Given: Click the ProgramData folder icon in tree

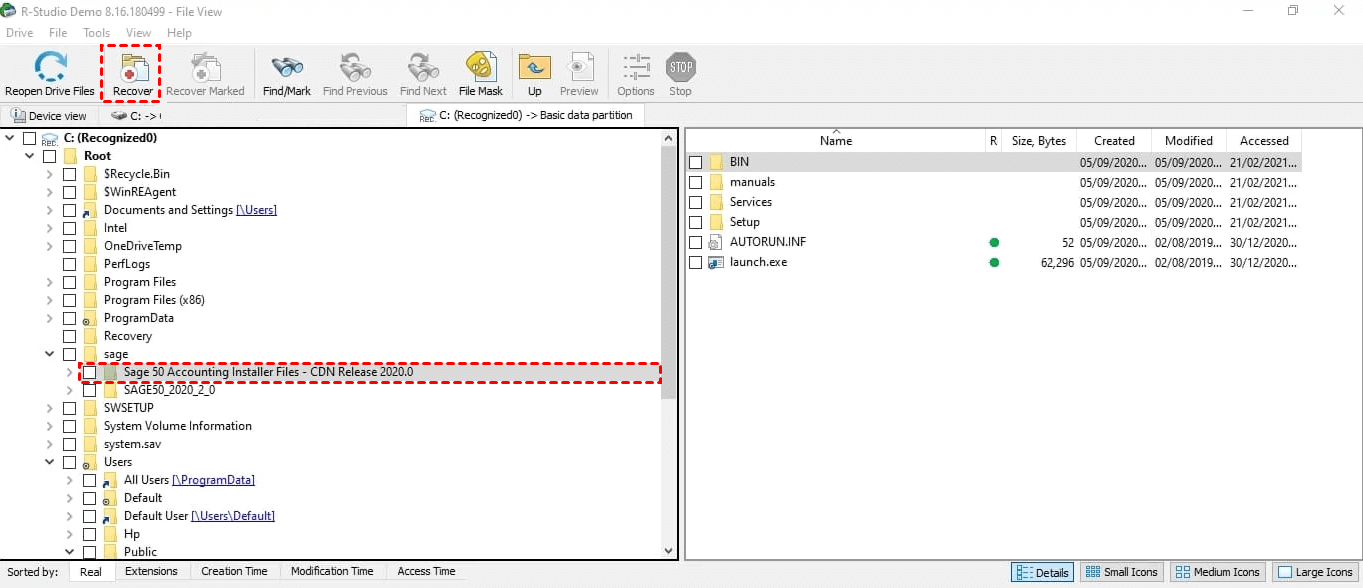Looking at the screenshot, I should point(90,318).
